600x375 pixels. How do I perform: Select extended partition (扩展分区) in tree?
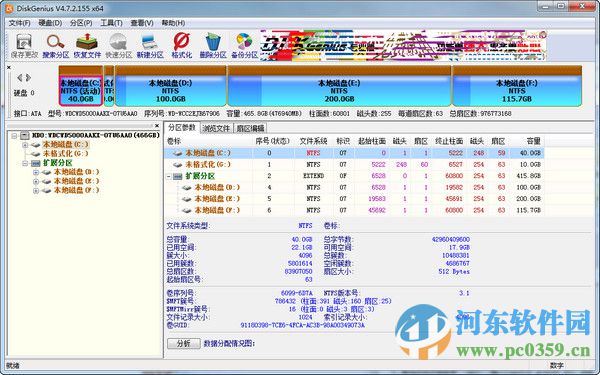[x=57, y=163]
